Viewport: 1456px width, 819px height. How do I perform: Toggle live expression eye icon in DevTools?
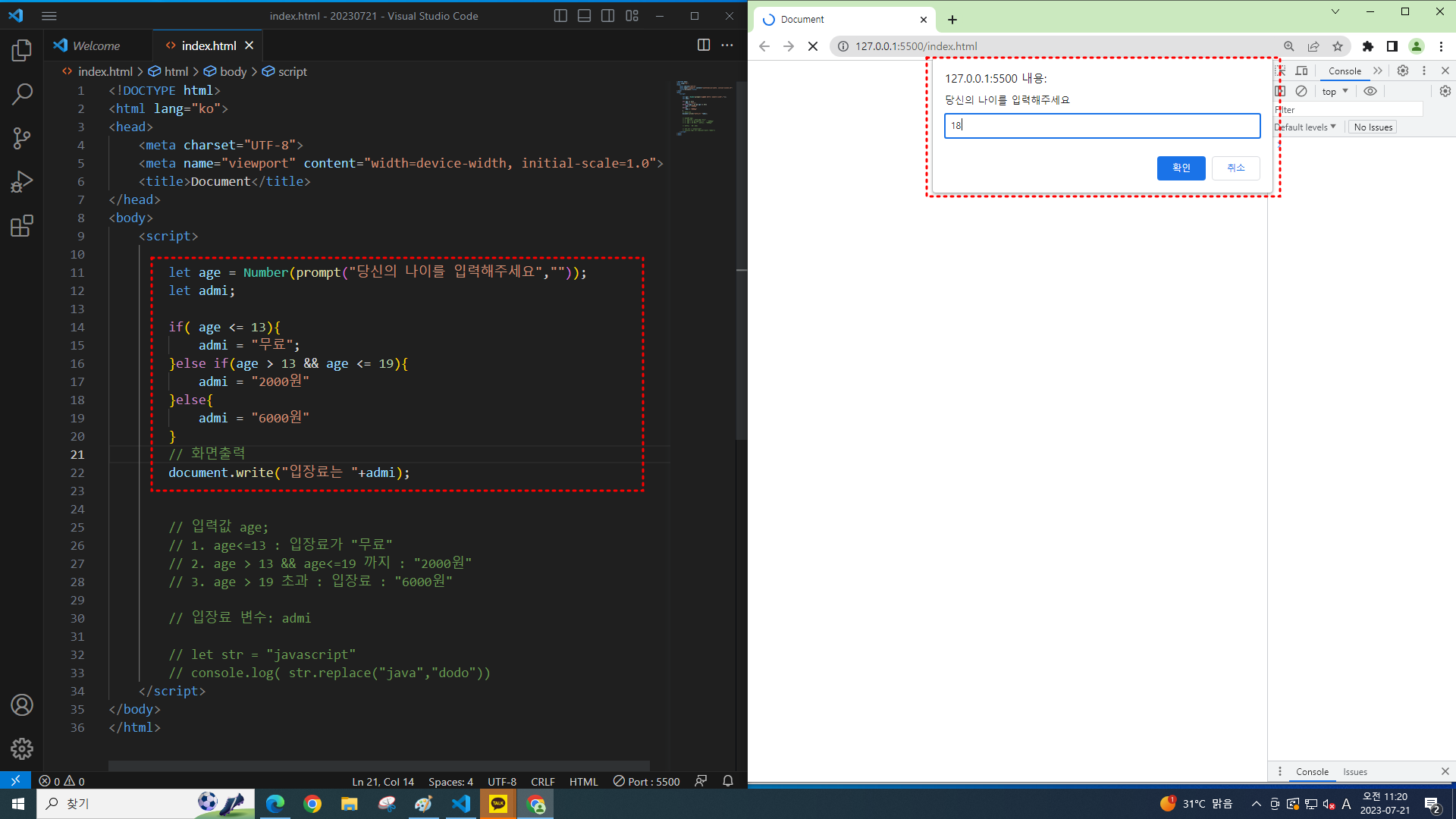tap(1370, 91)
